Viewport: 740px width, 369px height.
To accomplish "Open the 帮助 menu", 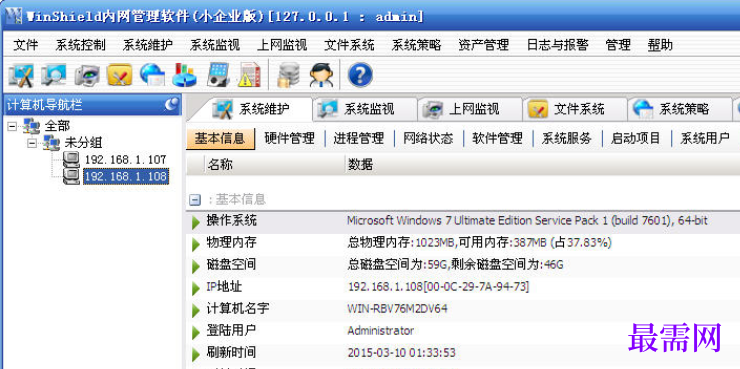I will [x=660, y=45].
